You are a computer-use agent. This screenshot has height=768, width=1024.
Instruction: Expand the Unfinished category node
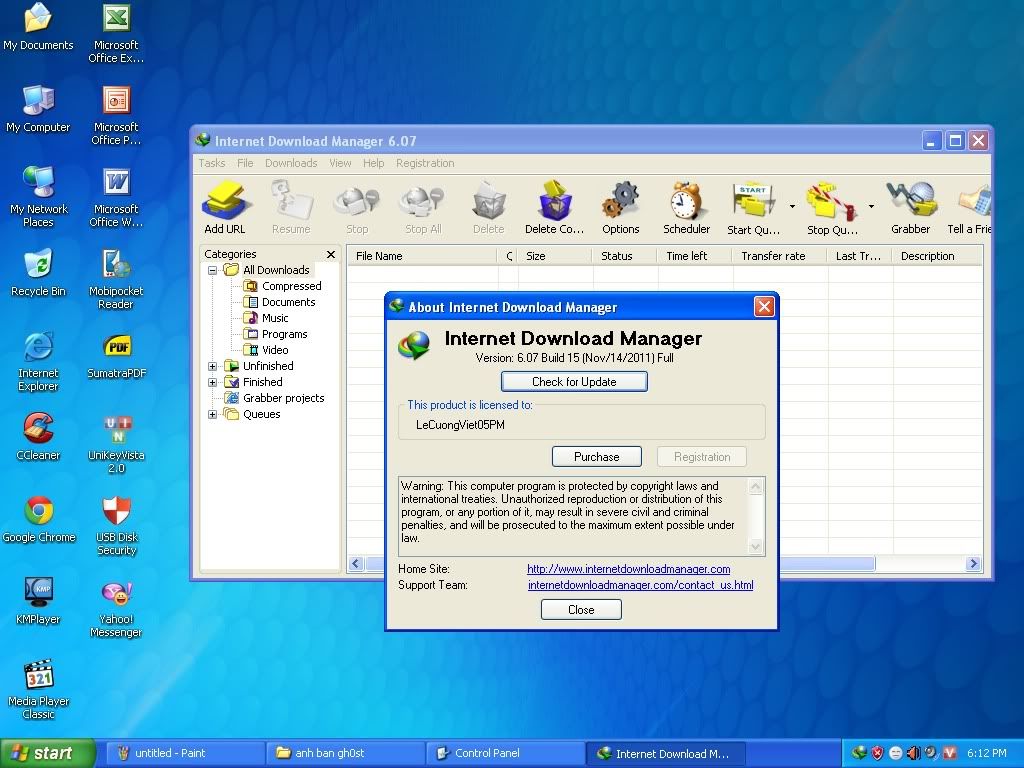point(212,366)
